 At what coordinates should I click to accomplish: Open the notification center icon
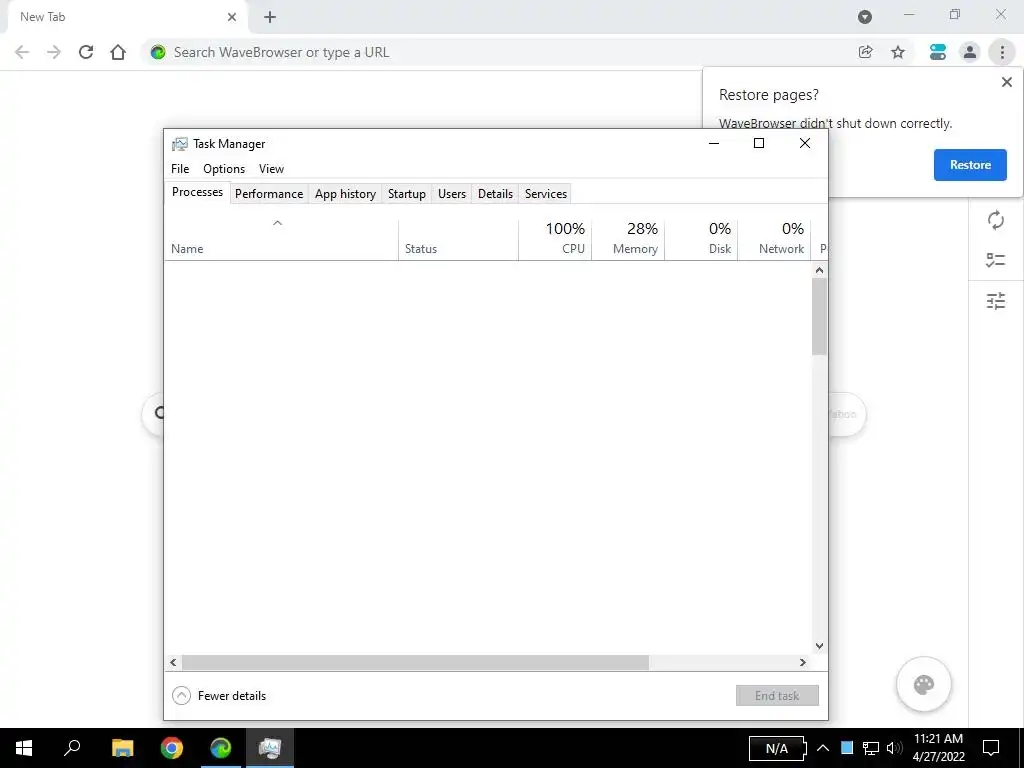click(x=991, y=748)
